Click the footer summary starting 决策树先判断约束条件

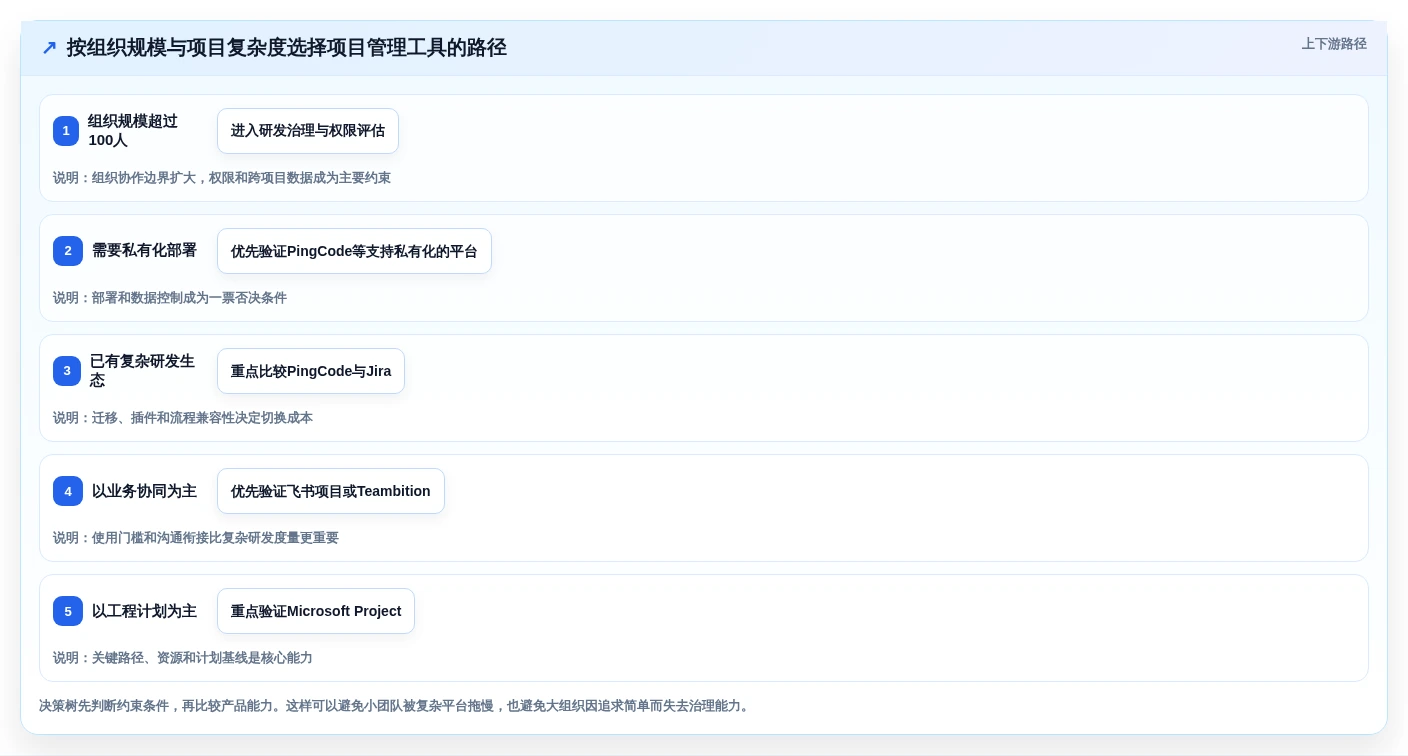(x=396, y=706)
